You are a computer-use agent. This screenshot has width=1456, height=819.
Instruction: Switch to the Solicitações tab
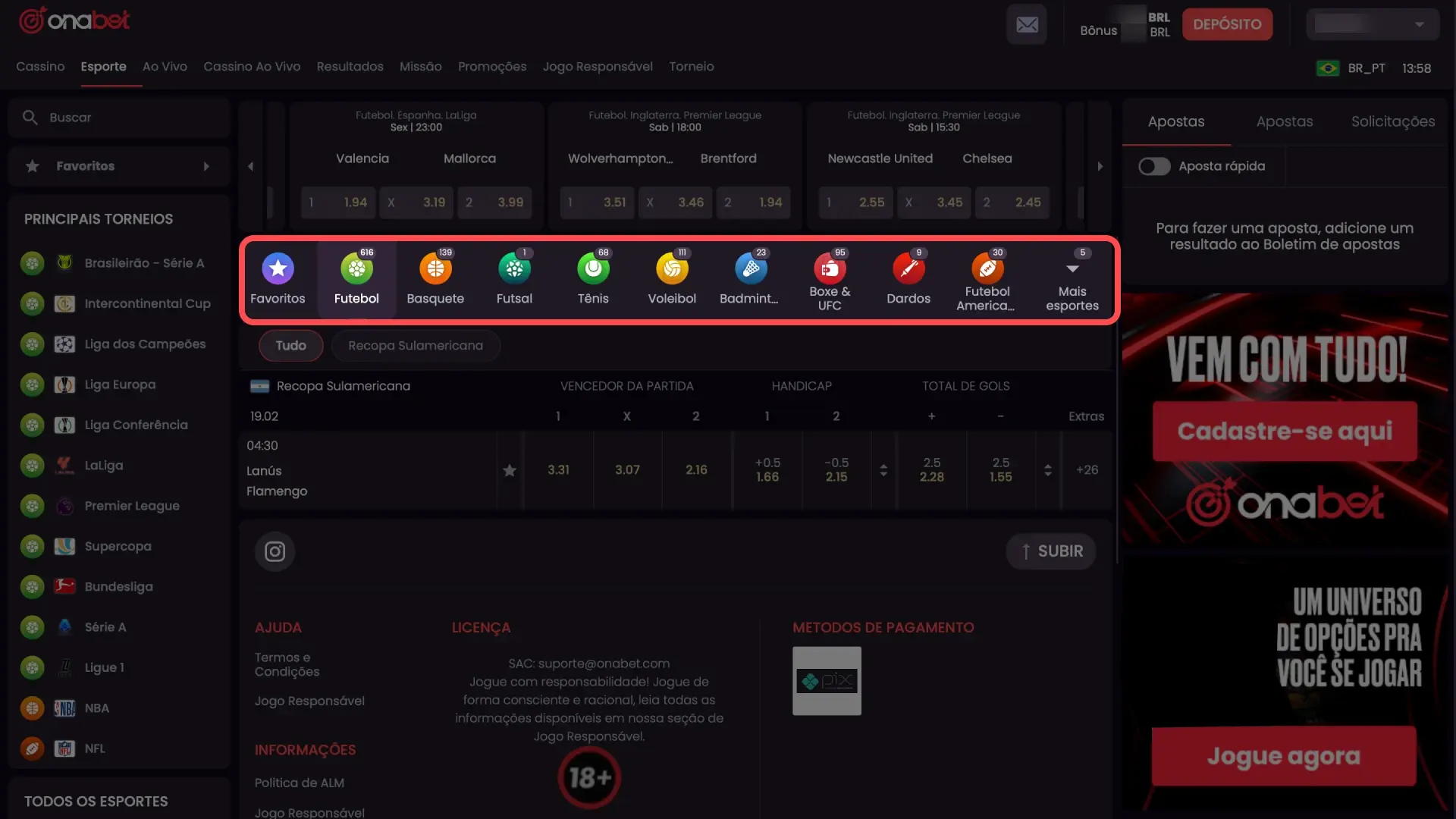pyautogui.click(x=1393, y=121)
